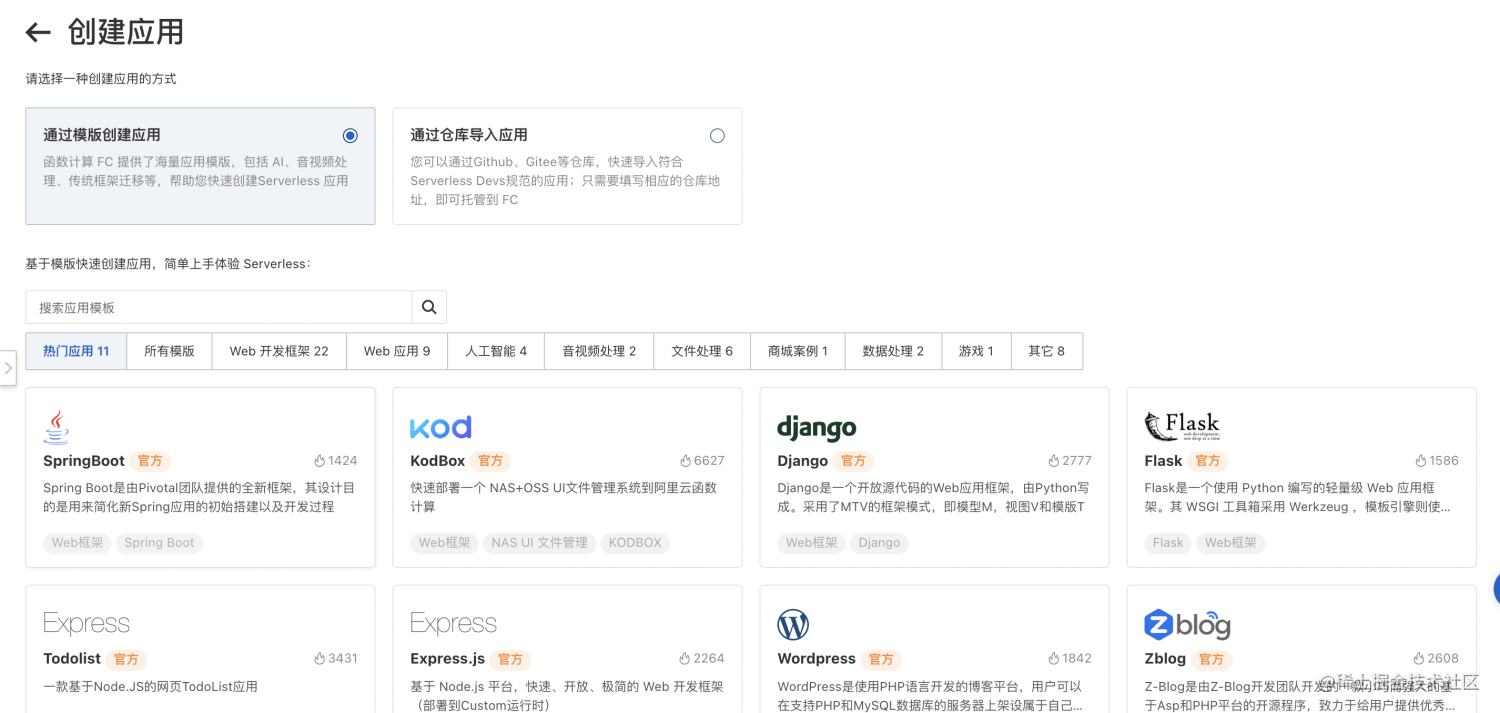Screen dimensions: 1500x713
Task: Open 数据处理 2 tab
Action: click(x=893, y=351)
